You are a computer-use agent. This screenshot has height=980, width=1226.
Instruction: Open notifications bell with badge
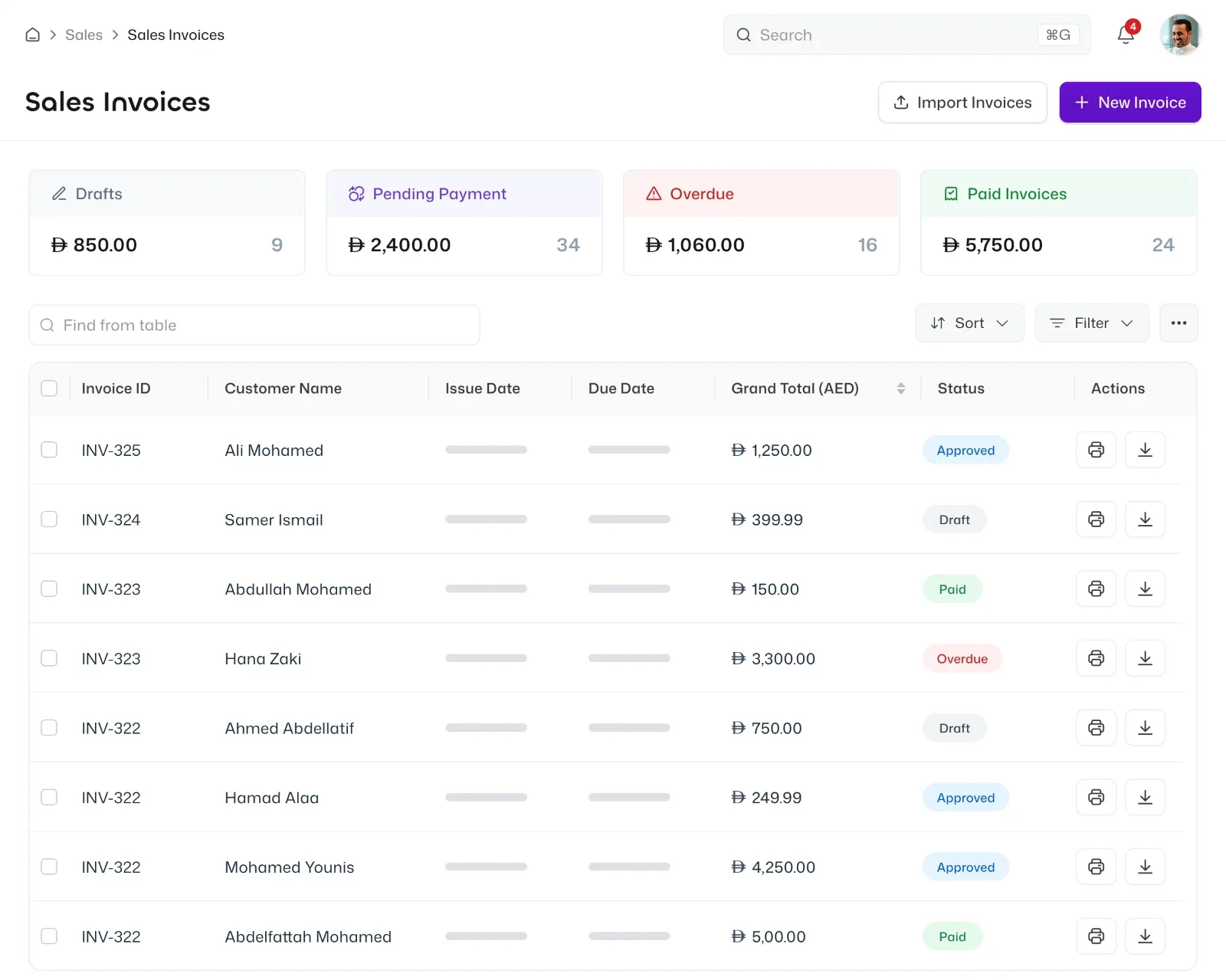pos(1126,34)
